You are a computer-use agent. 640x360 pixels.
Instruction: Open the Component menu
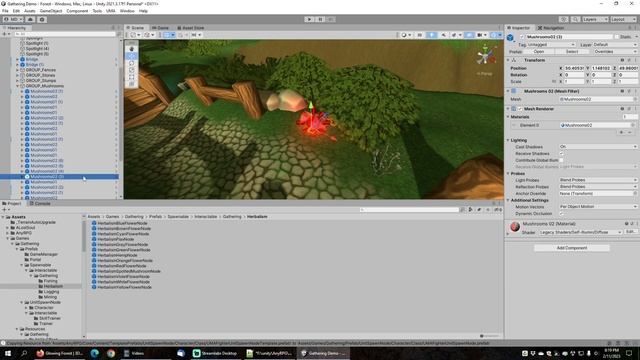[77, 11]
